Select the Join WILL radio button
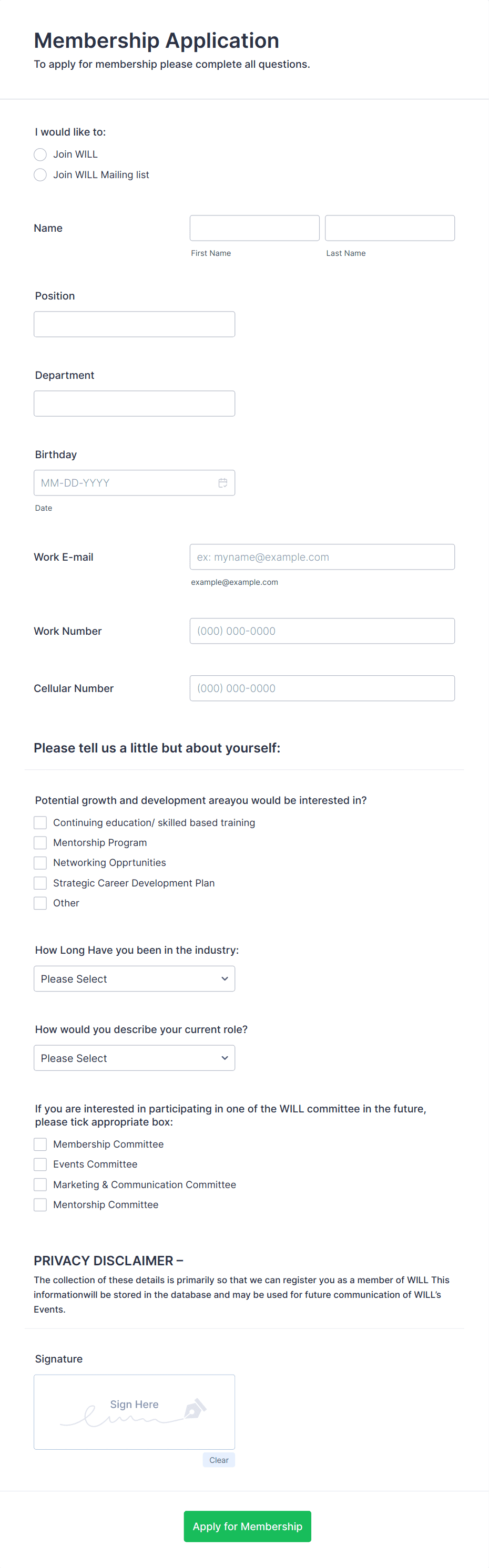 coord(40,154)
